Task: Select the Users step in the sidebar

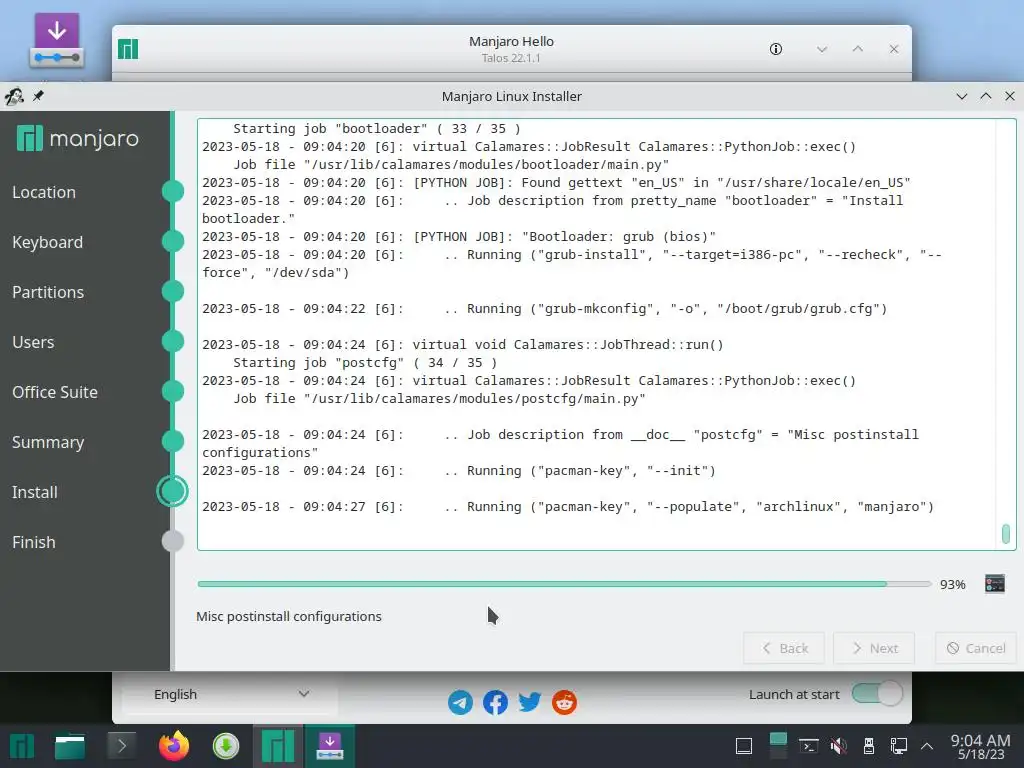Action: click(33, 342)
